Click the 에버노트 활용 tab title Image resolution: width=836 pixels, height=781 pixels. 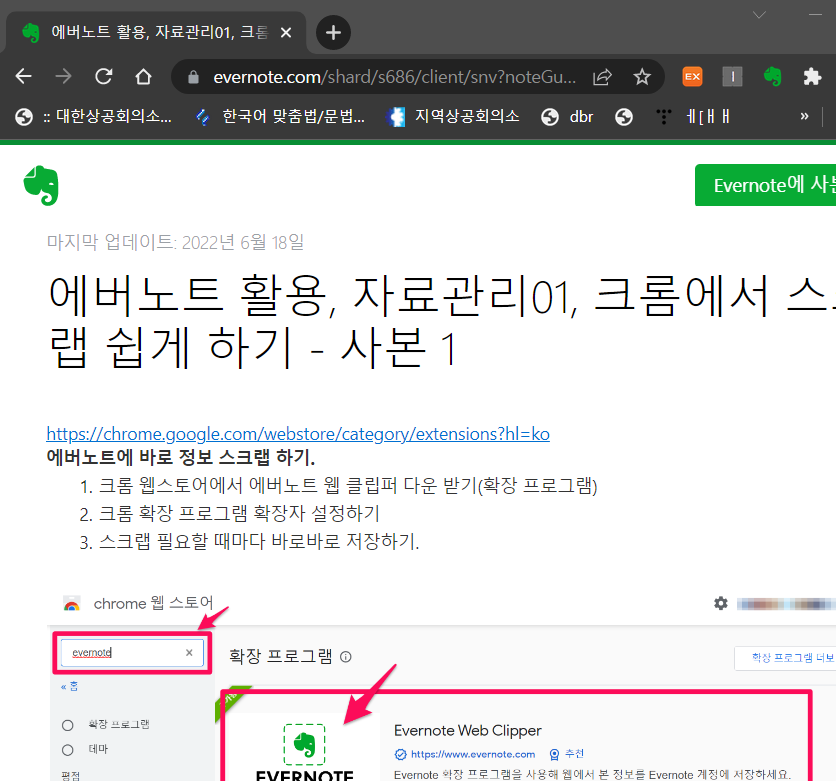(x=159, y=33)
